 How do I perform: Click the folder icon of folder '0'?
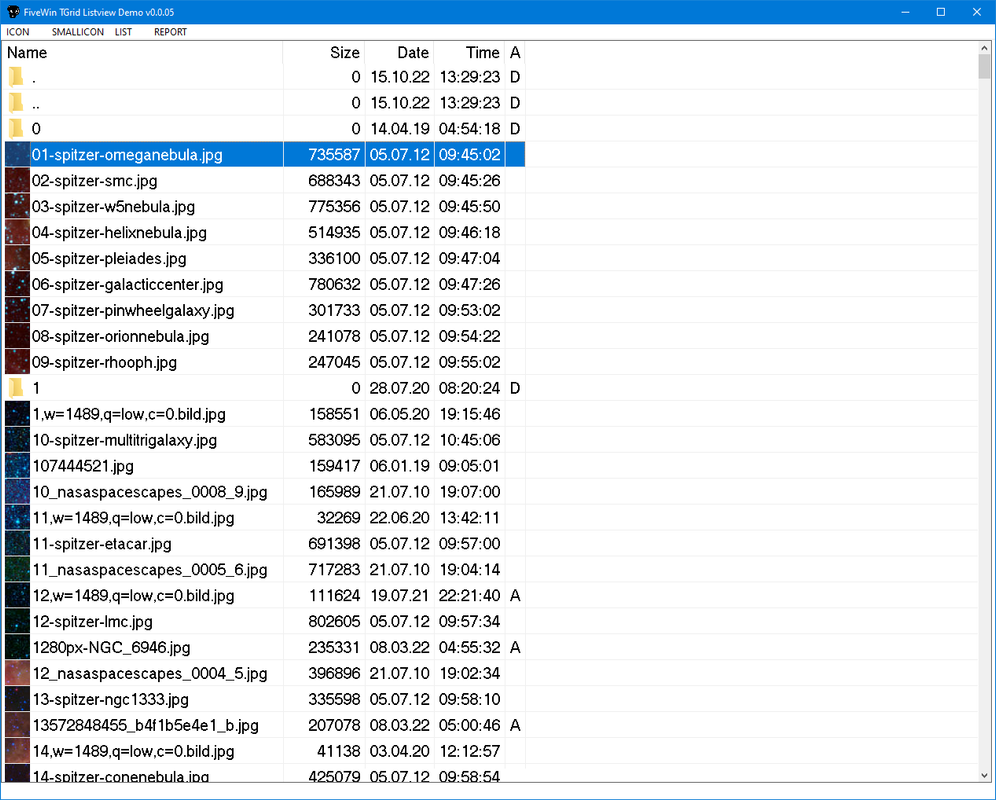[17, 129]
